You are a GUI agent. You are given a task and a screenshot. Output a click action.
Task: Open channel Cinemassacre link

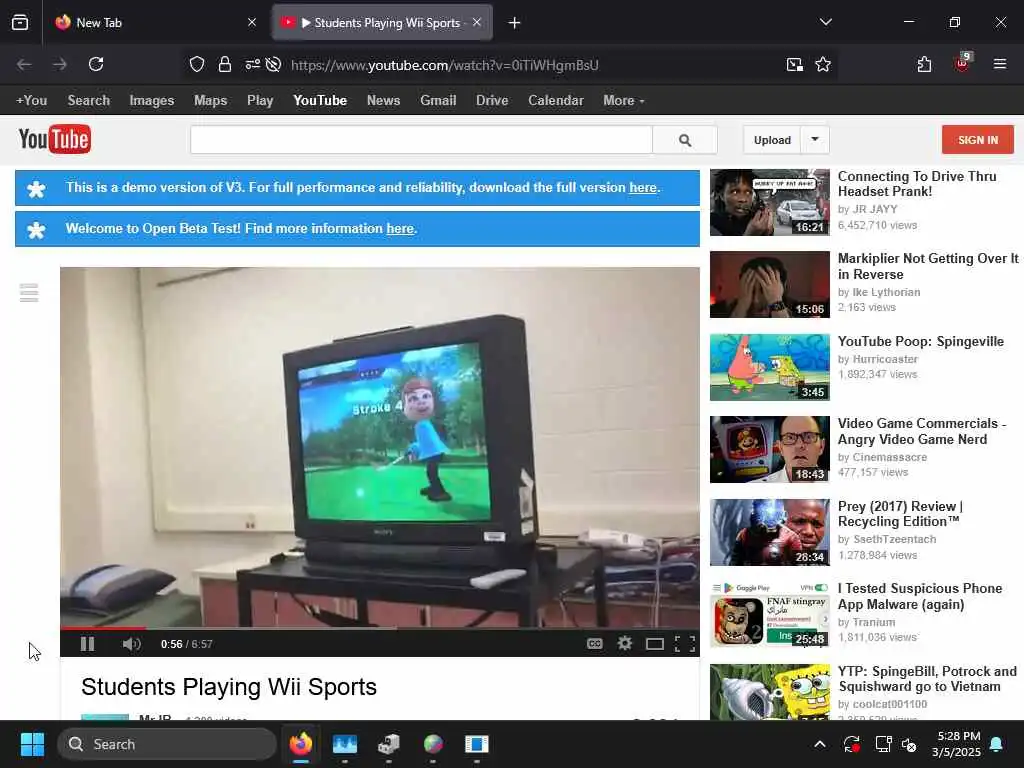click(x=889, y=457)
